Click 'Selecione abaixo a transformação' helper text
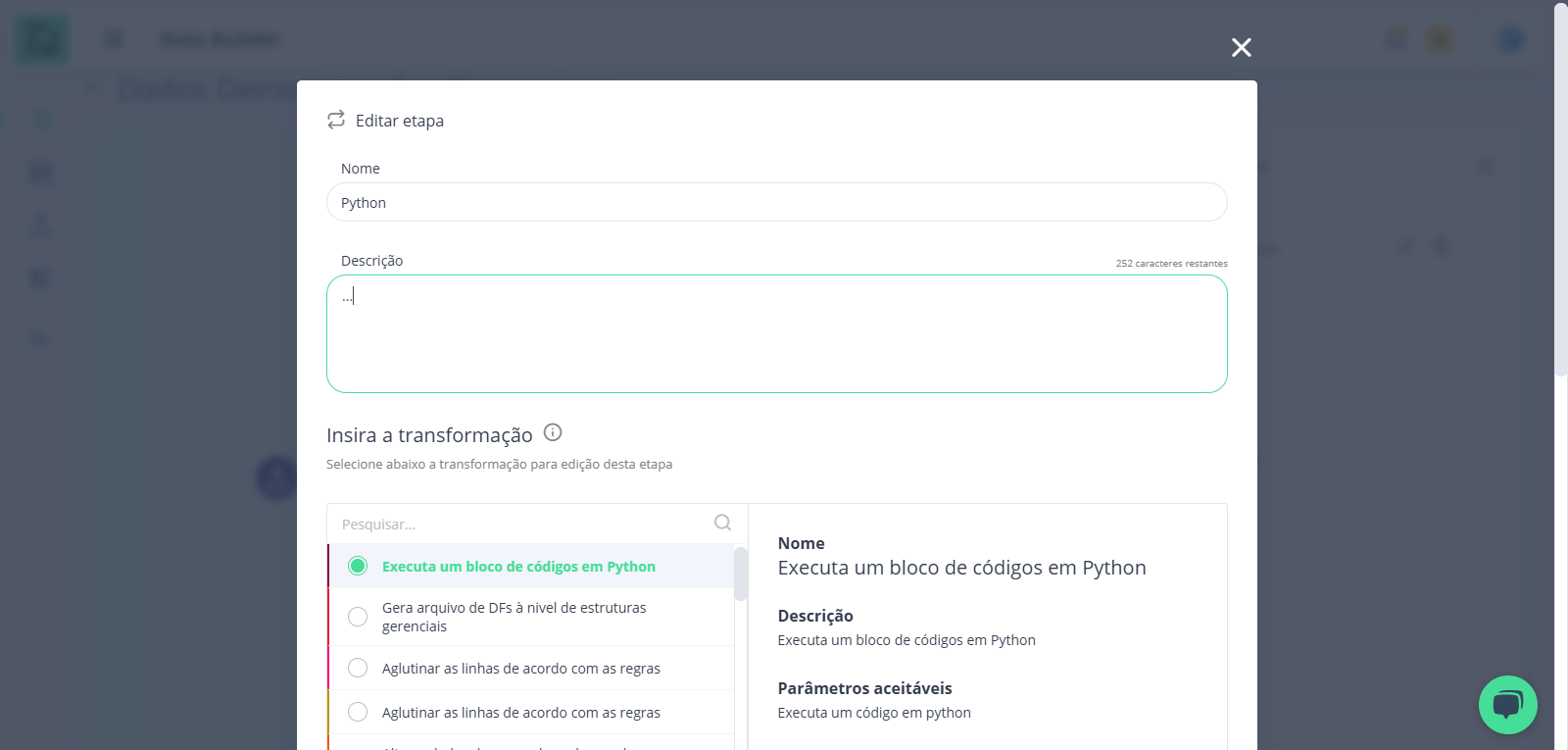 click(499, 464)
